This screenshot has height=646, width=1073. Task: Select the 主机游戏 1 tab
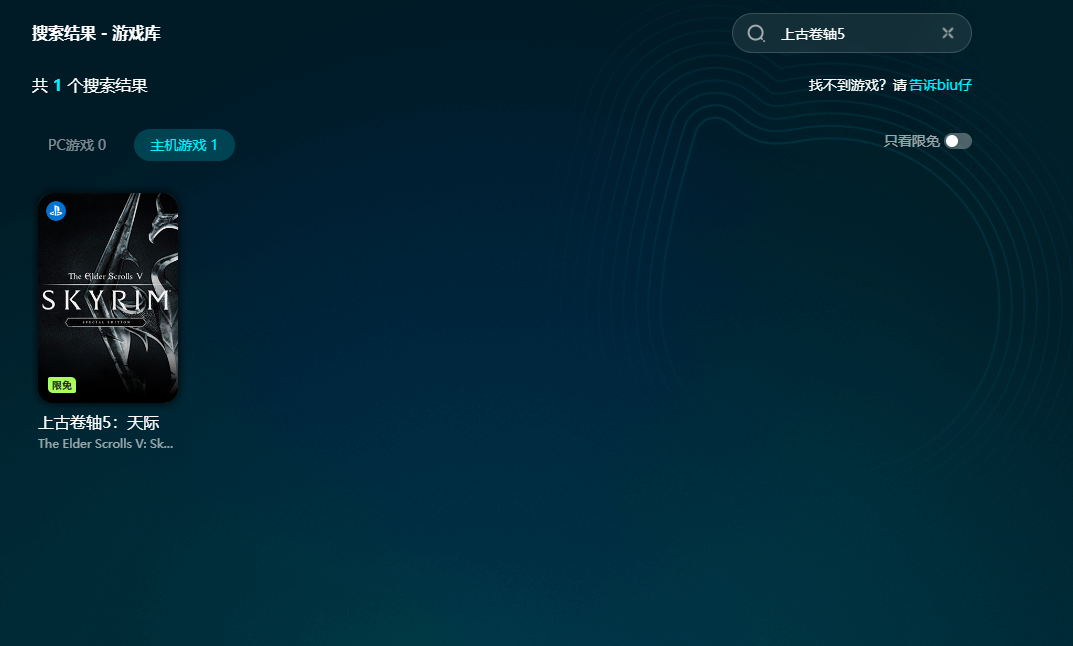tap(184, 145)
